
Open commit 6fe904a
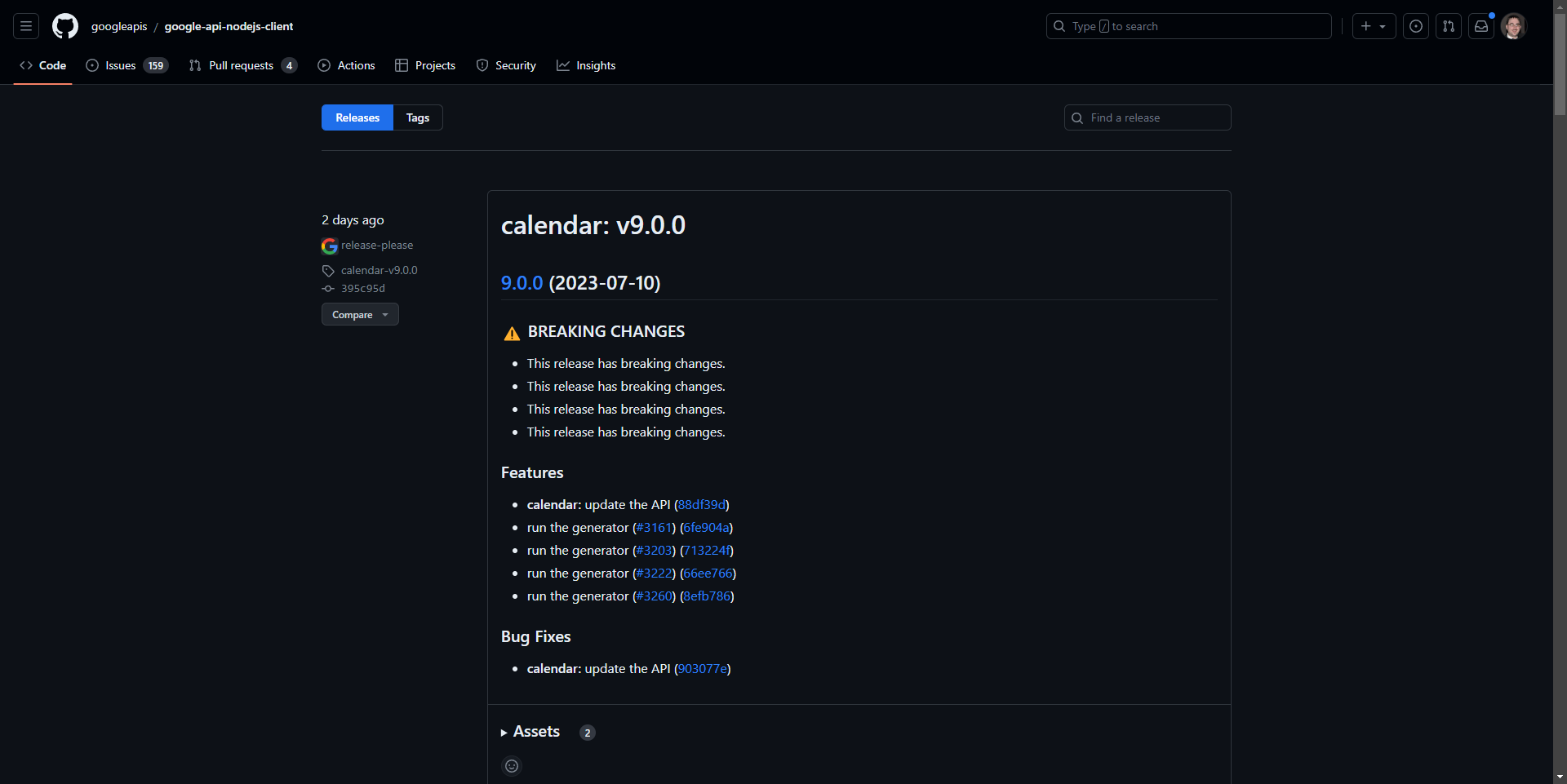pos(707,527)
